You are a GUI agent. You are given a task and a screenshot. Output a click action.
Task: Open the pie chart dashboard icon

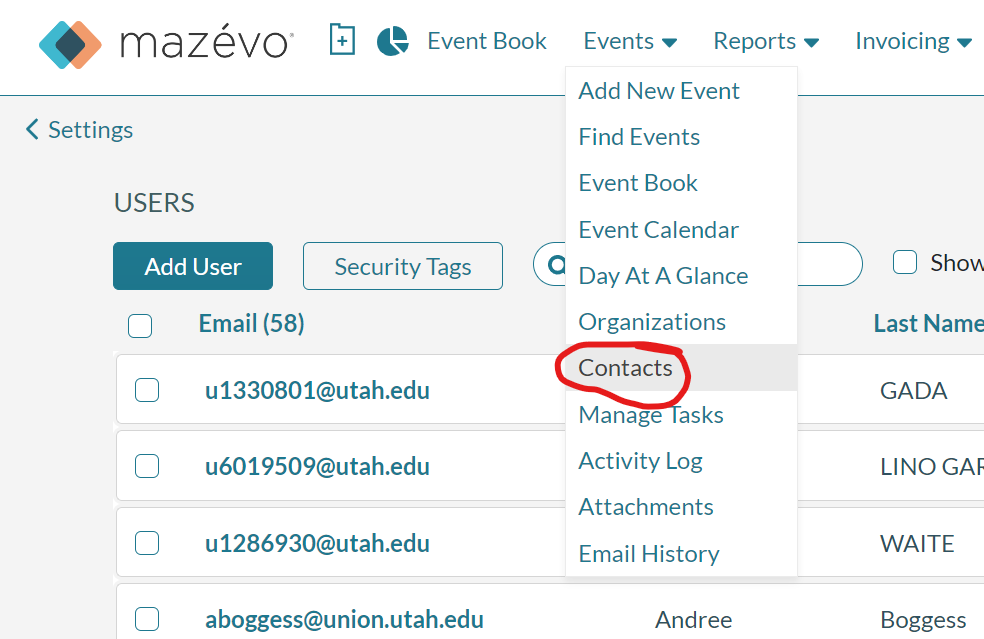tap(393, 41)
